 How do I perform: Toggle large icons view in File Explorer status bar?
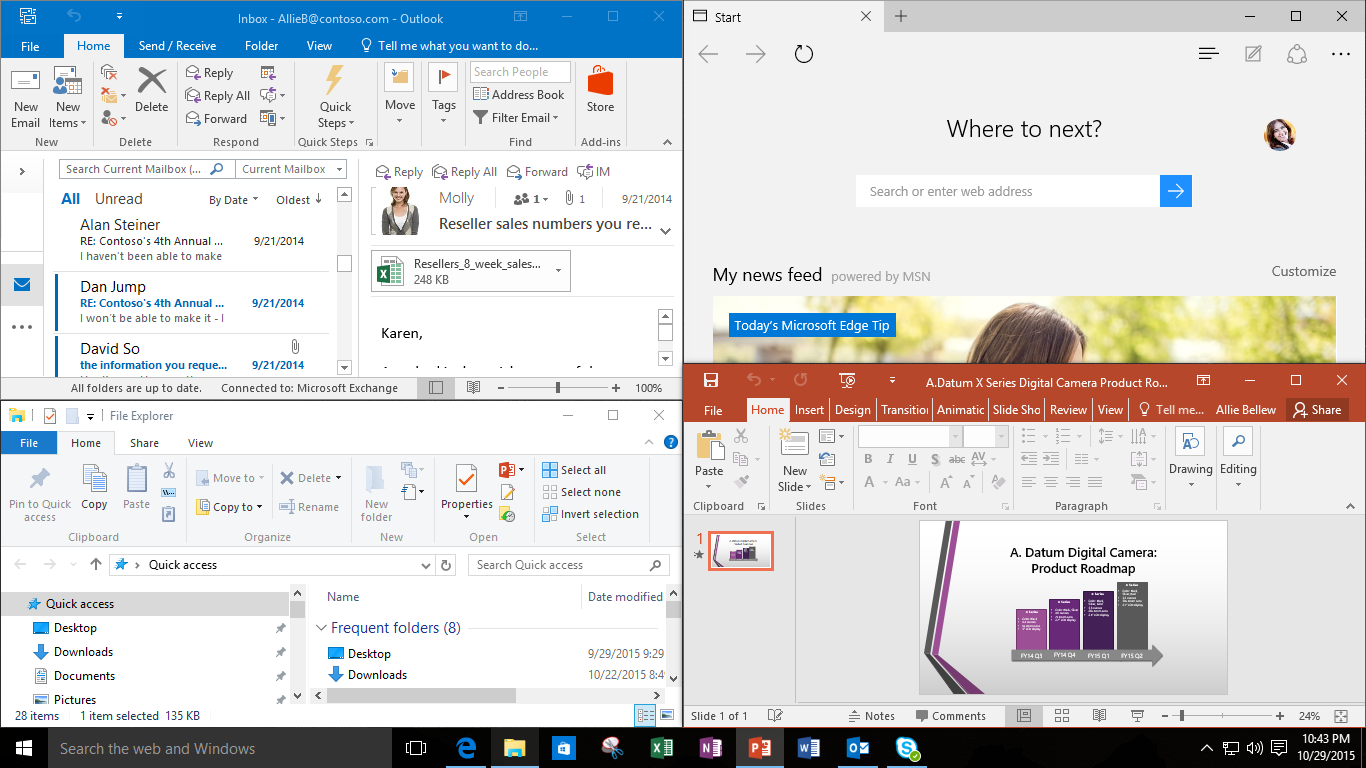667,715
